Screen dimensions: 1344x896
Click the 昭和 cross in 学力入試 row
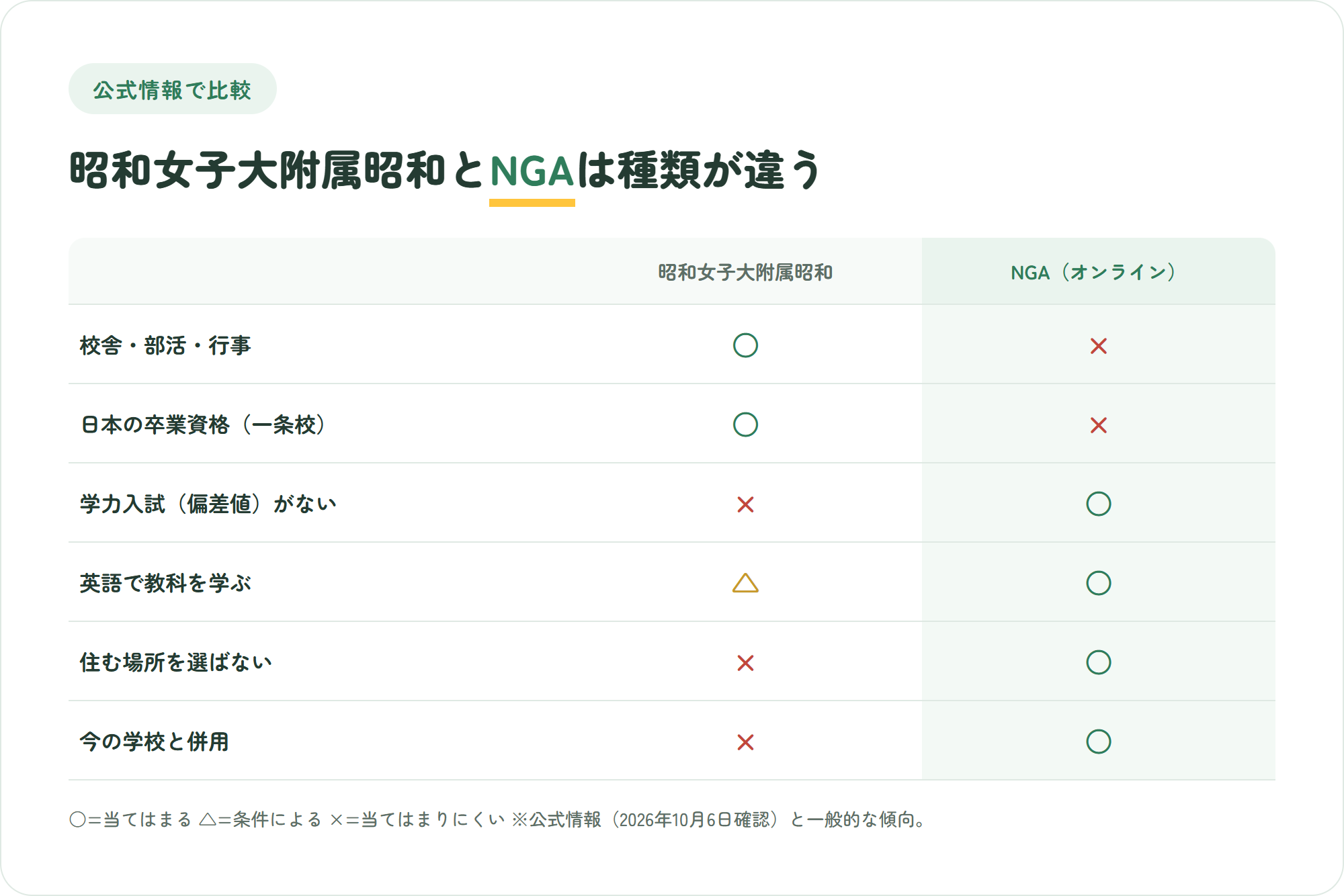tap(745, 504)
